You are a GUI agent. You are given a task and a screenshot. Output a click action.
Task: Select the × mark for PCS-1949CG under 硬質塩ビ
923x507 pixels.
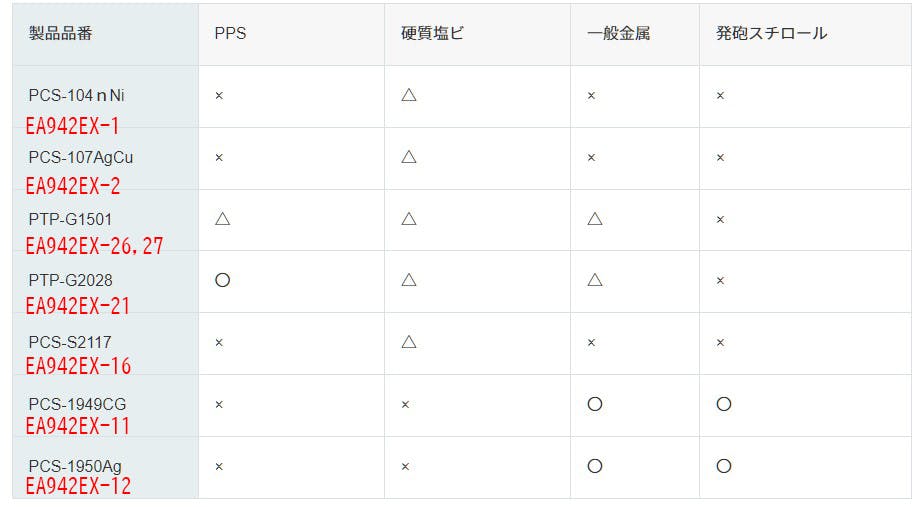point(405,405)
